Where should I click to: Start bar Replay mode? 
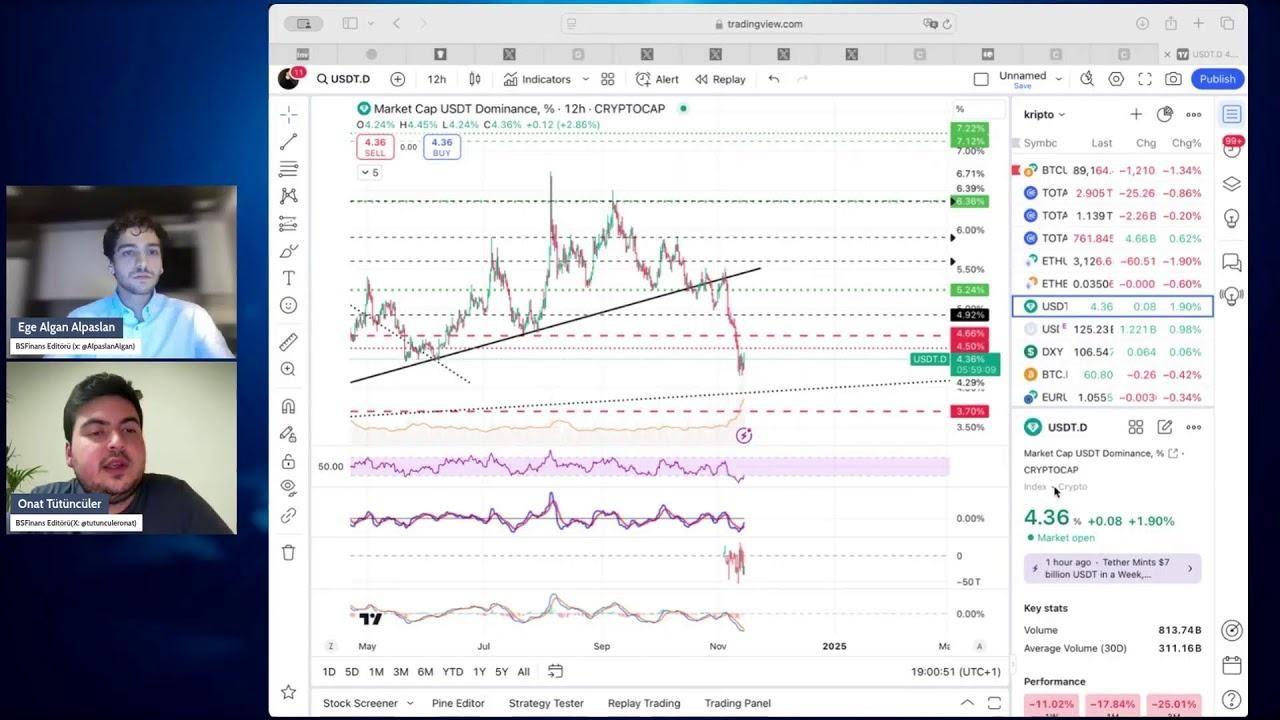click(x=720, y=79)
